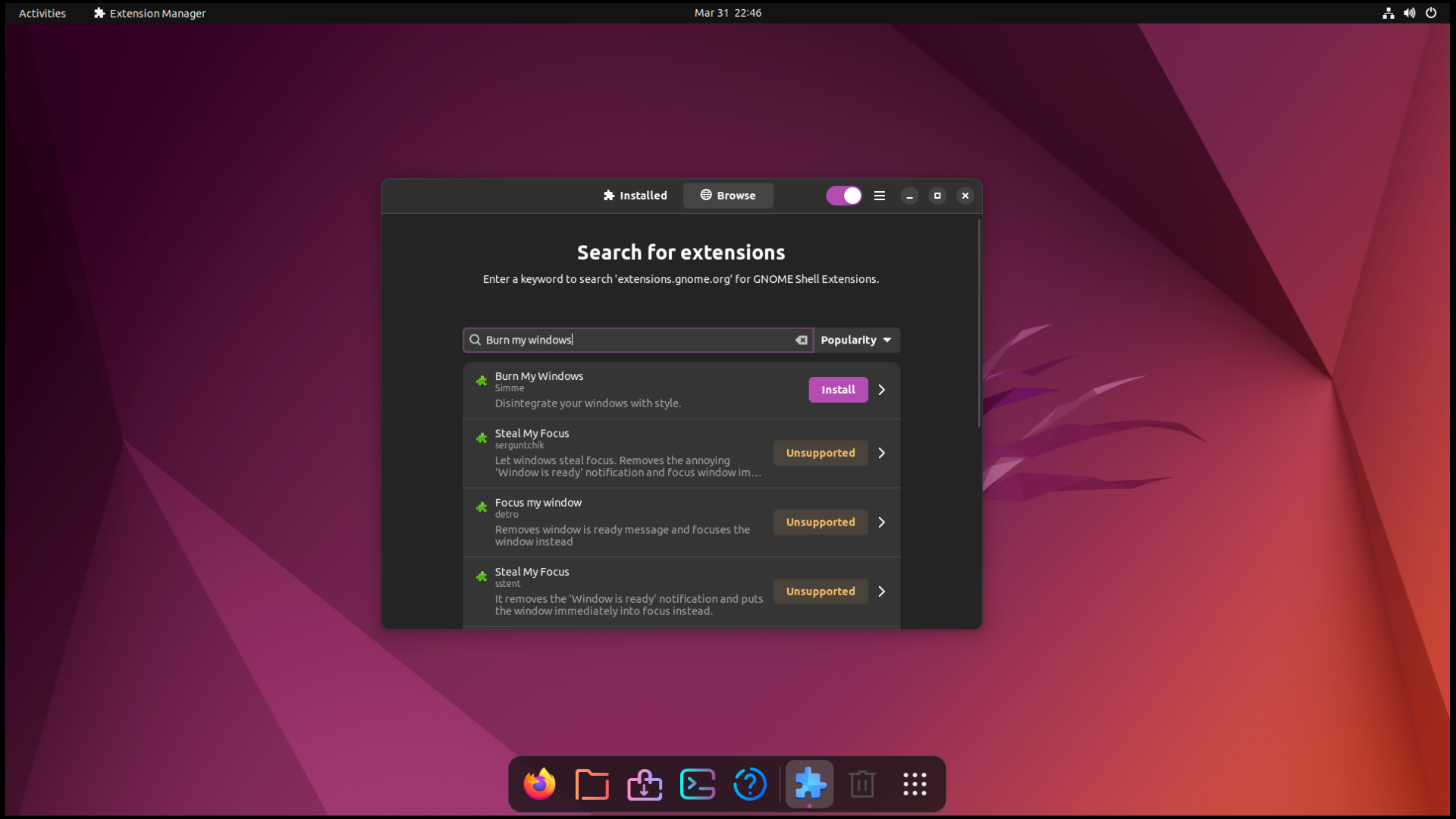
Task: Open Help from the dock
Action: pyautogui.click(x=750, y=784)
